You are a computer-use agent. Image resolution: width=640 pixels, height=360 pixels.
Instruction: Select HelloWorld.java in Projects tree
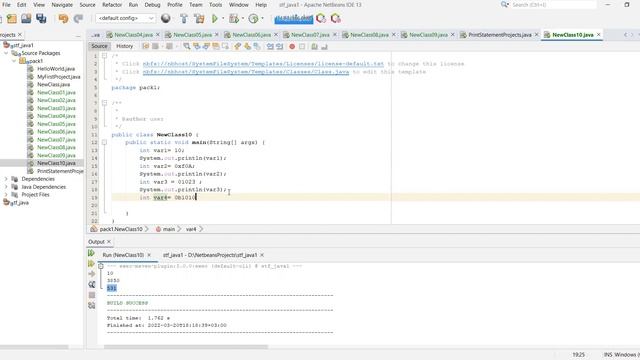tap(56, 69)
